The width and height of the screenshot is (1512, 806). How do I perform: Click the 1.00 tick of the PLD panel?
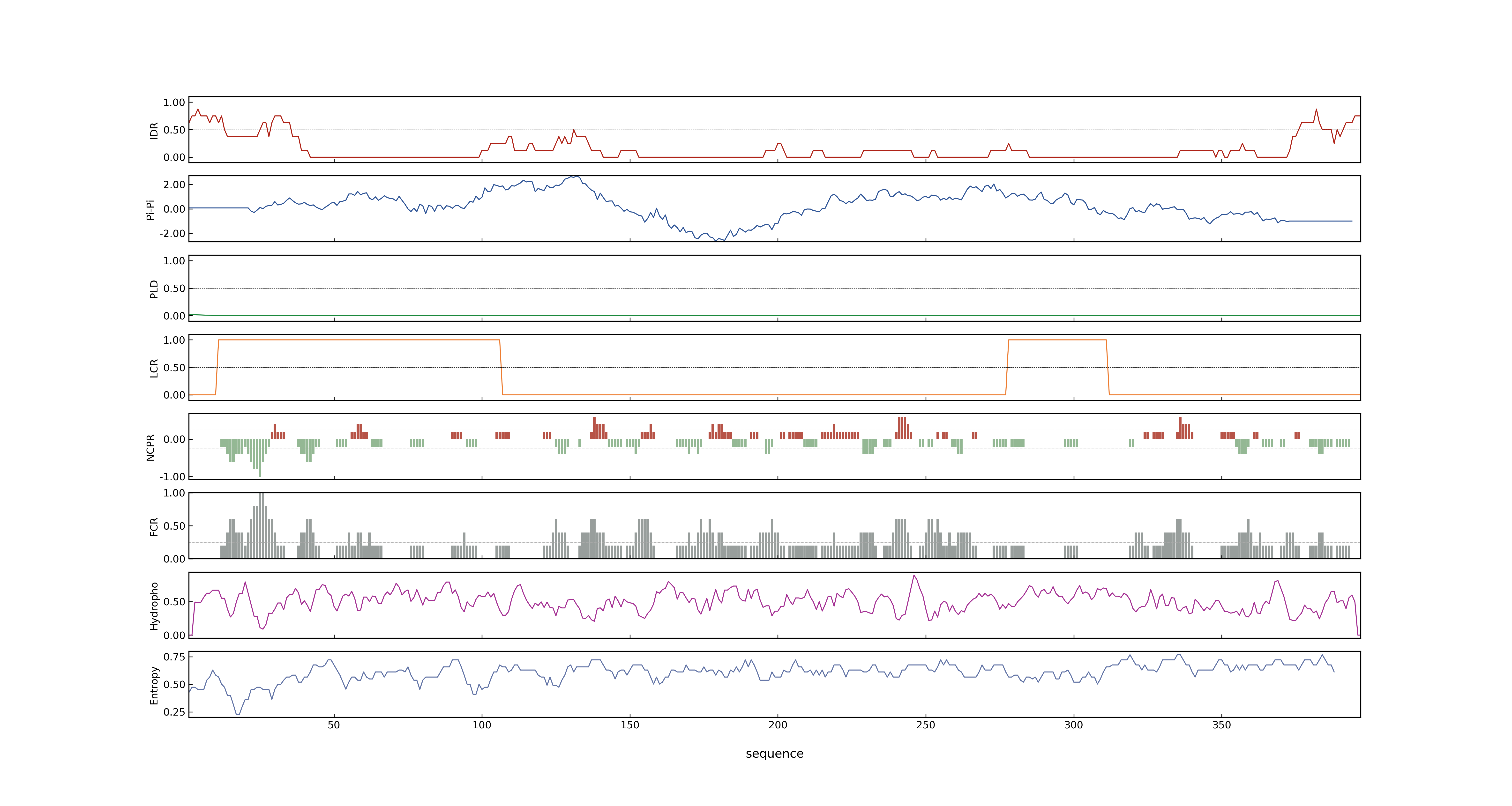click(174, 261)
